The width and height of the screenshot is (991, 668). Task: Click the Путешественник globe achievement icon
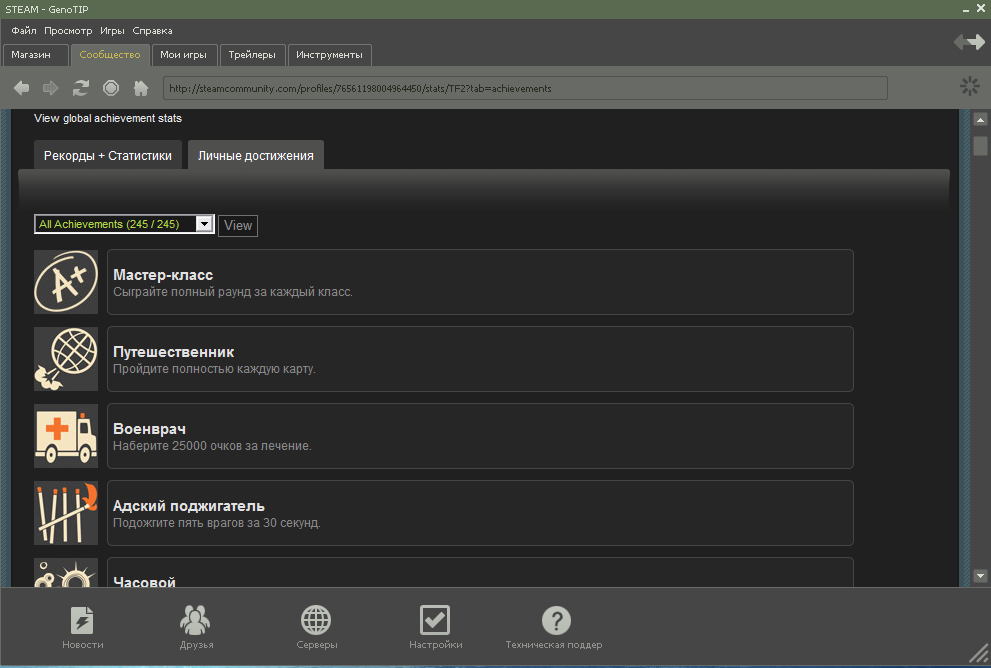66,359
